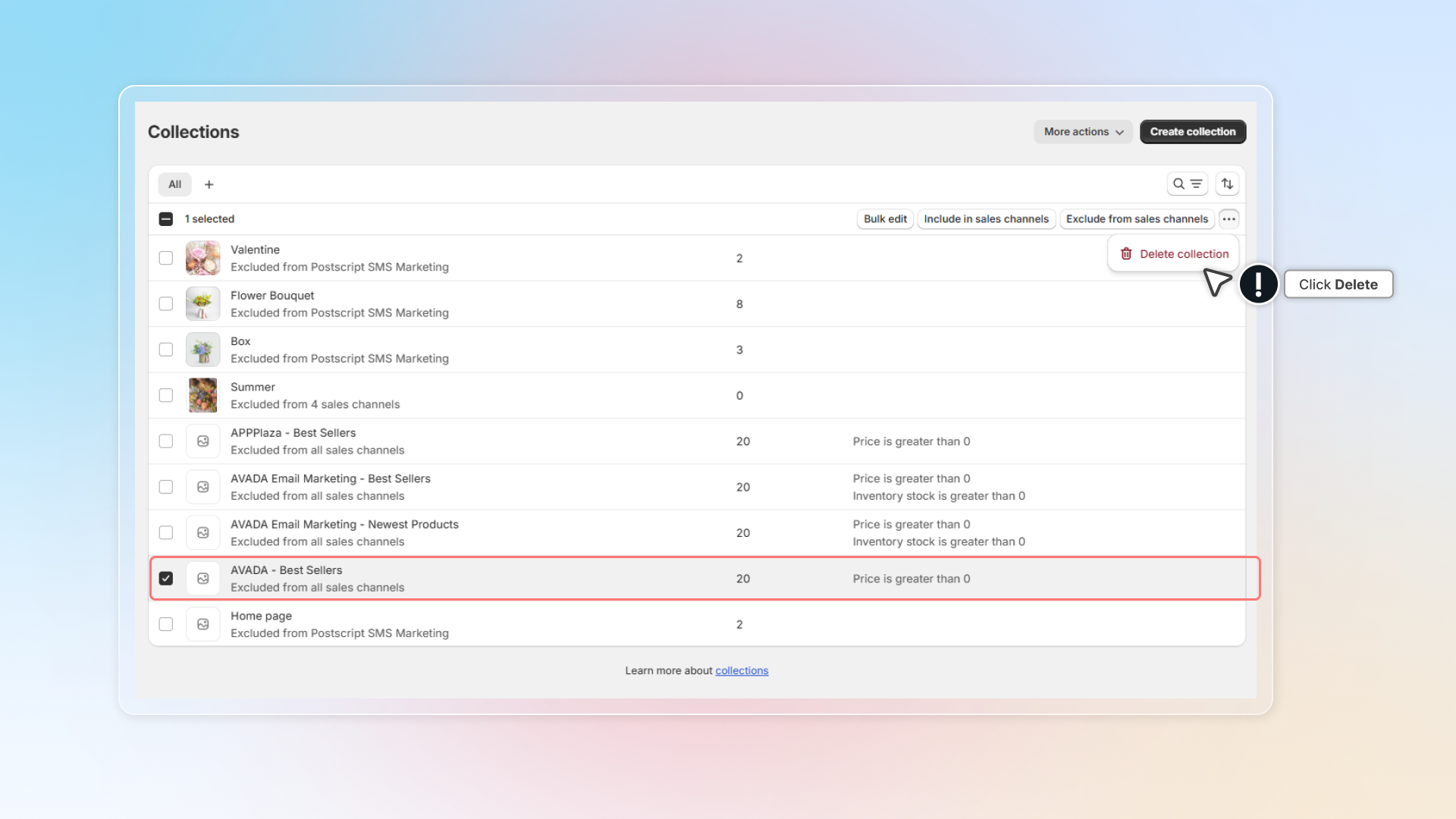This screenshot has width=1456, height=819.
Task: Click Exclude from sales channels
Action: pyautogui.click(x=1136, y=219)
